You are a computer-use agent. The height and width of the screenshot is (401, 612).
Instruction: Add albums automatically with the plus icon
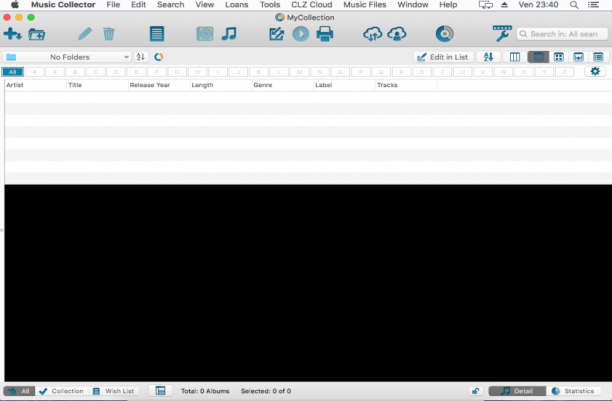[12, 34]
